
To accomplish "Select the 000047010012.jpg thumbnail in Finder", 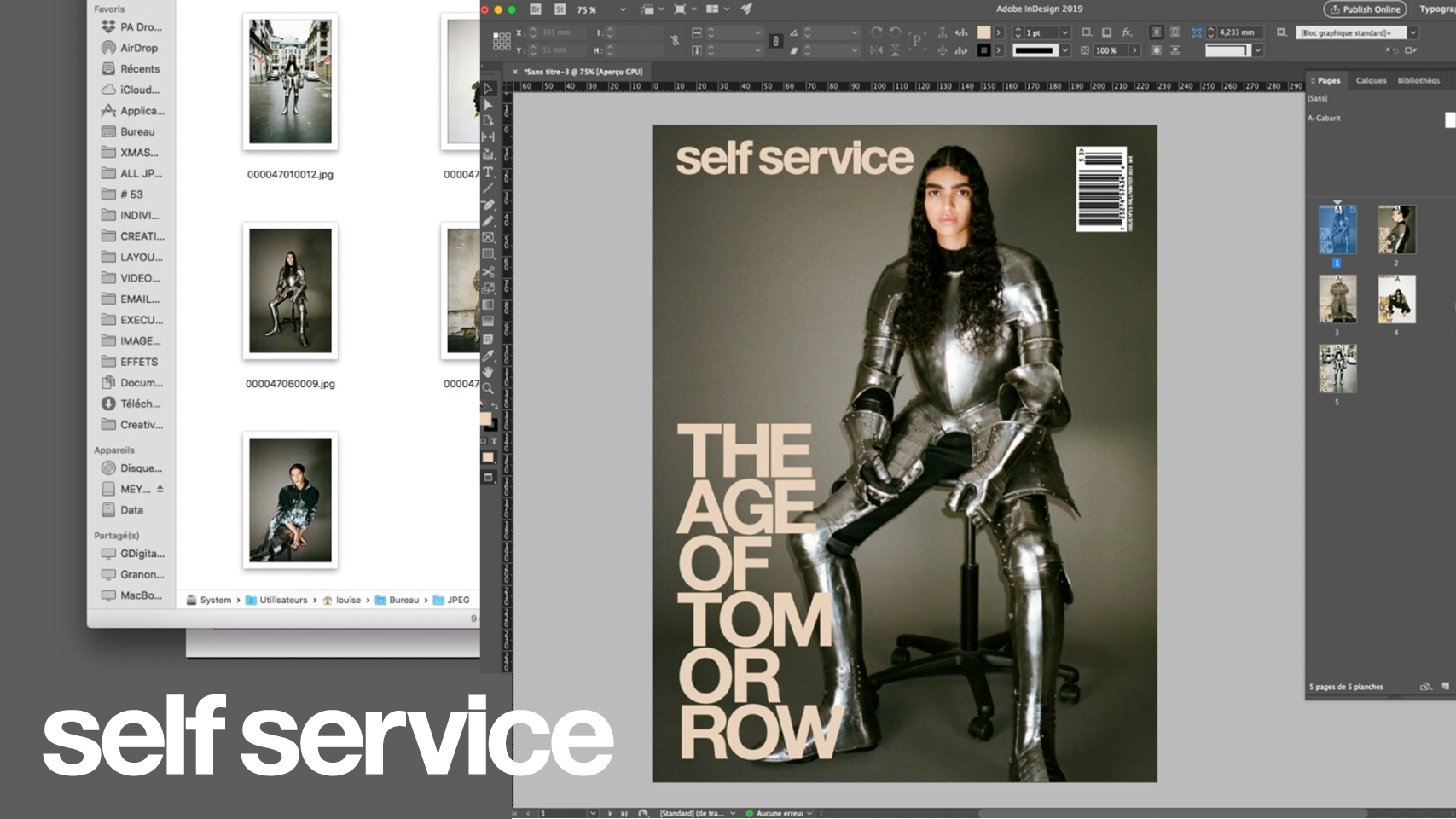I will point(290,81).
